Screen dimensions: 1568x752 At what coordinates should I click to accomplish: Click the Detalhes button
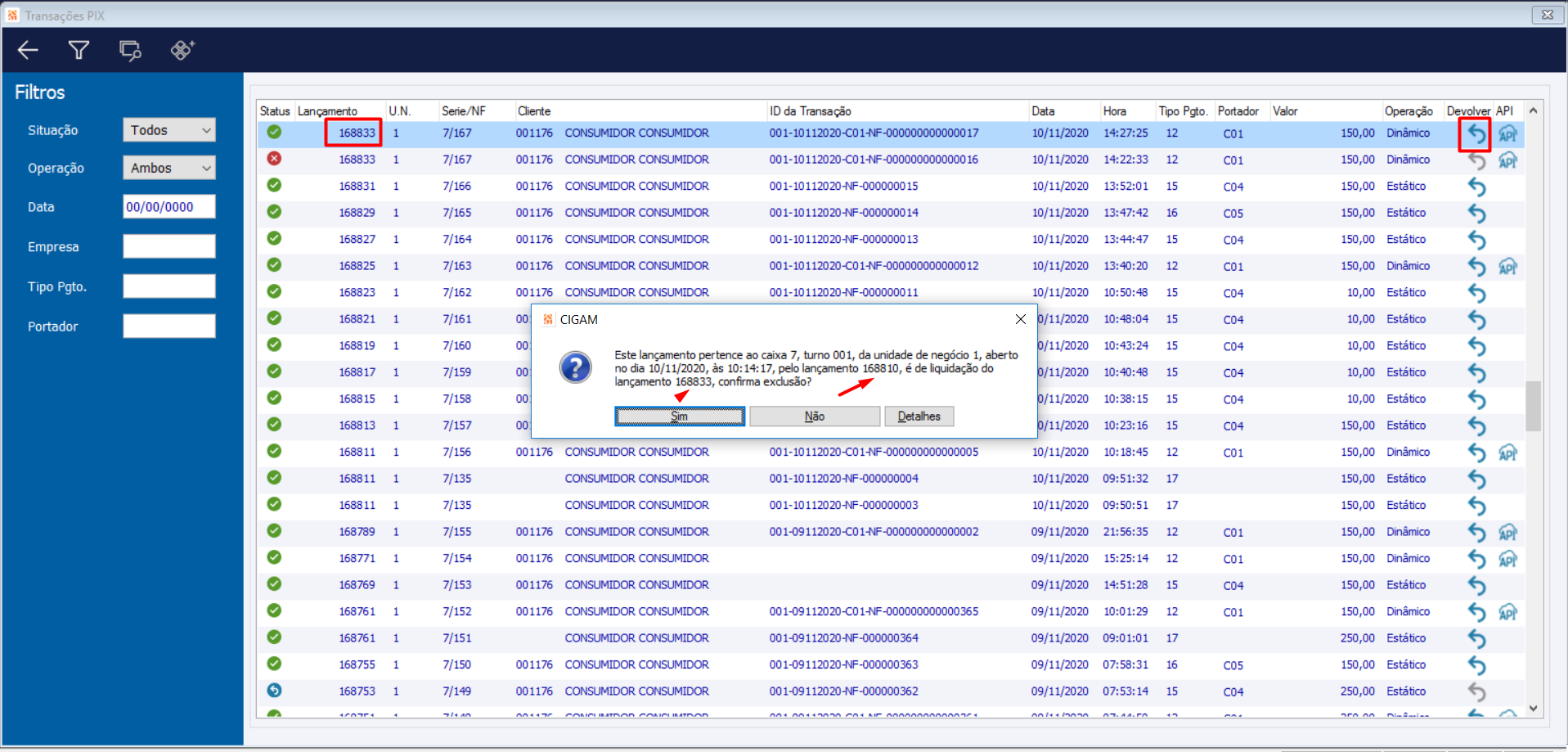(x=919, y=417)
